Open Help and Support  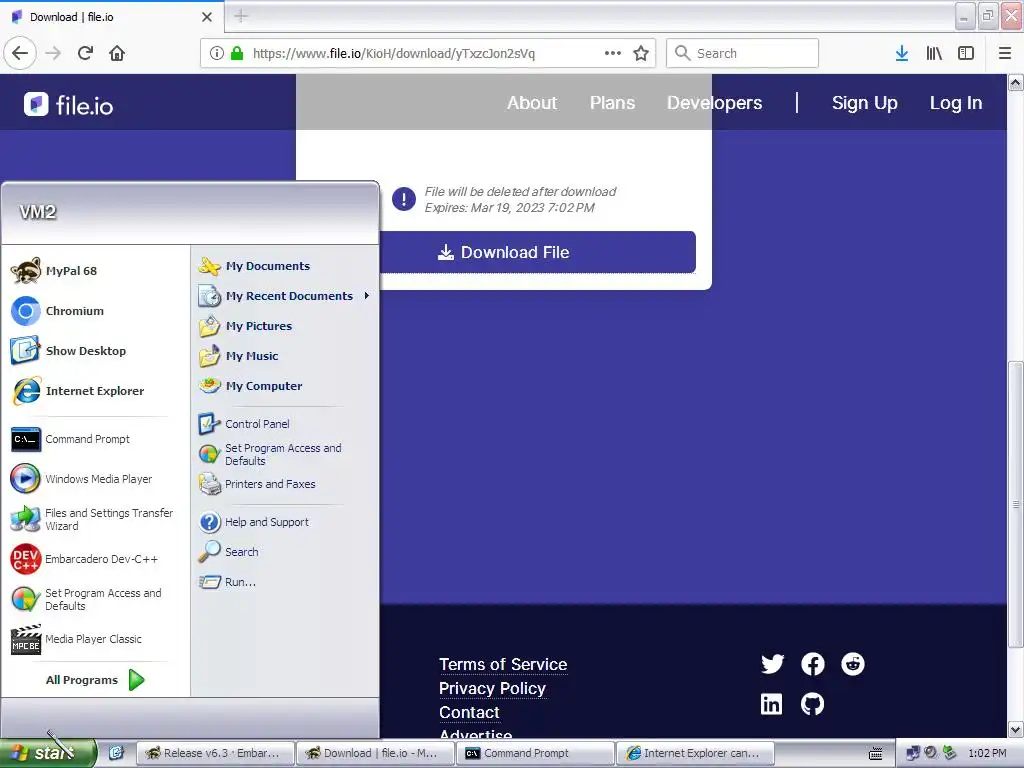(x=253, y=522)
